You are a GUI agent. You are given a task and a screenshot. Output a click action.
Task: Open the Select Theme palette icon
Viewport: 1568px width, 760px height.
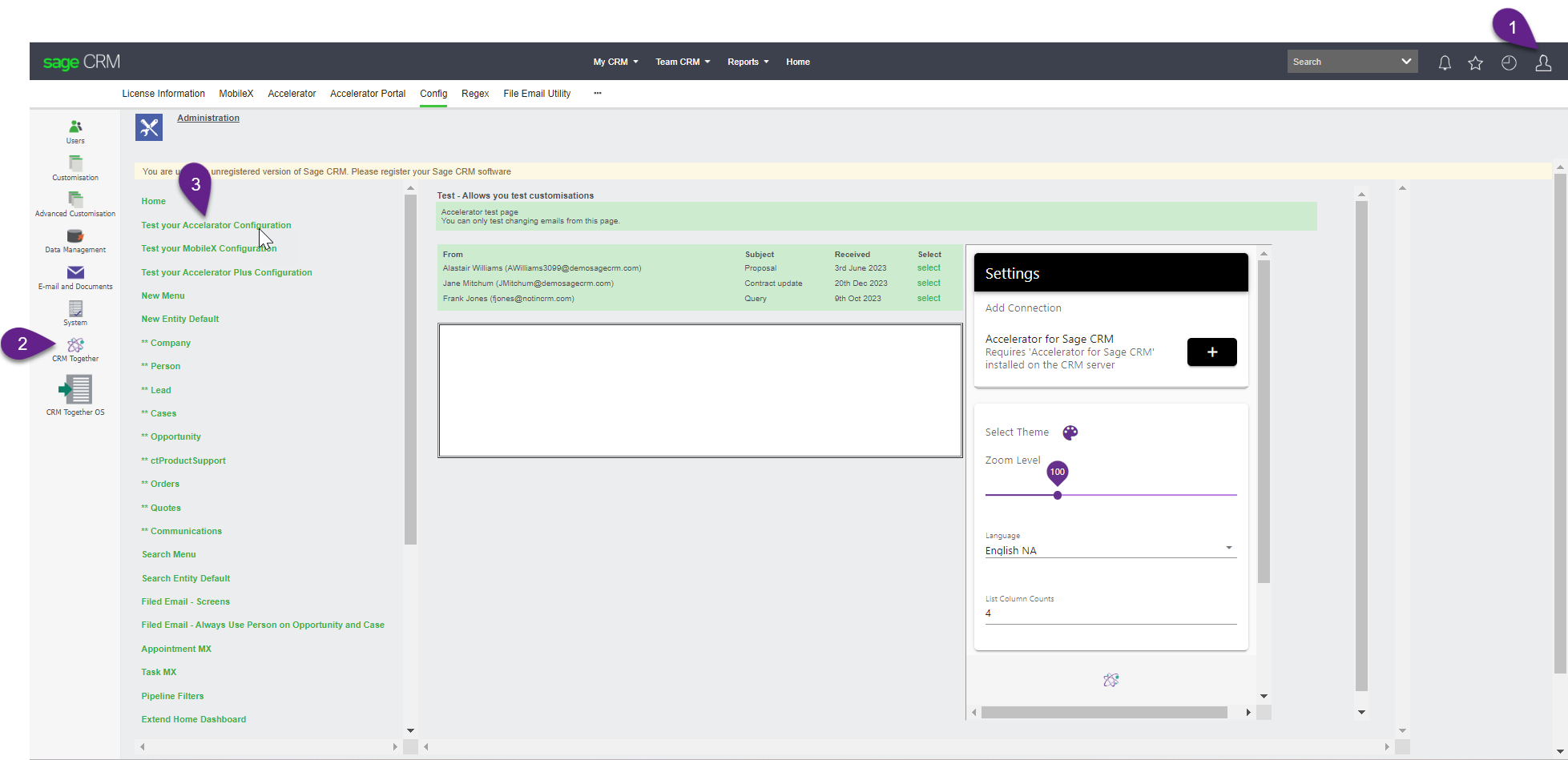1070,432
